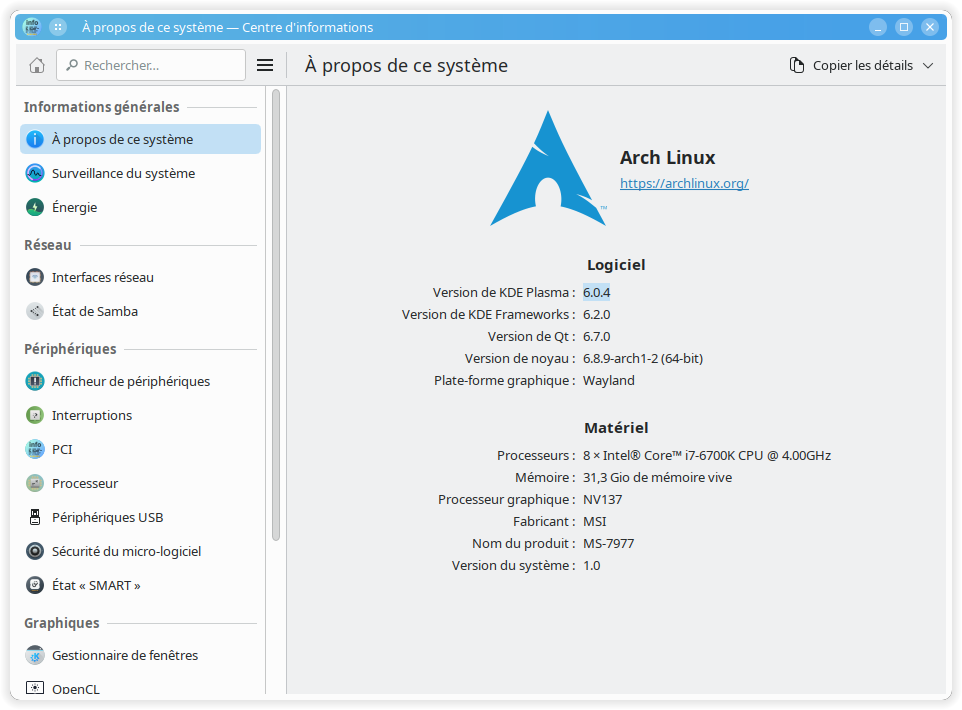This screenshot has height=710, width=962.
Task: Click the MSI manufacturer value
Action: click(x=595, y=522)
